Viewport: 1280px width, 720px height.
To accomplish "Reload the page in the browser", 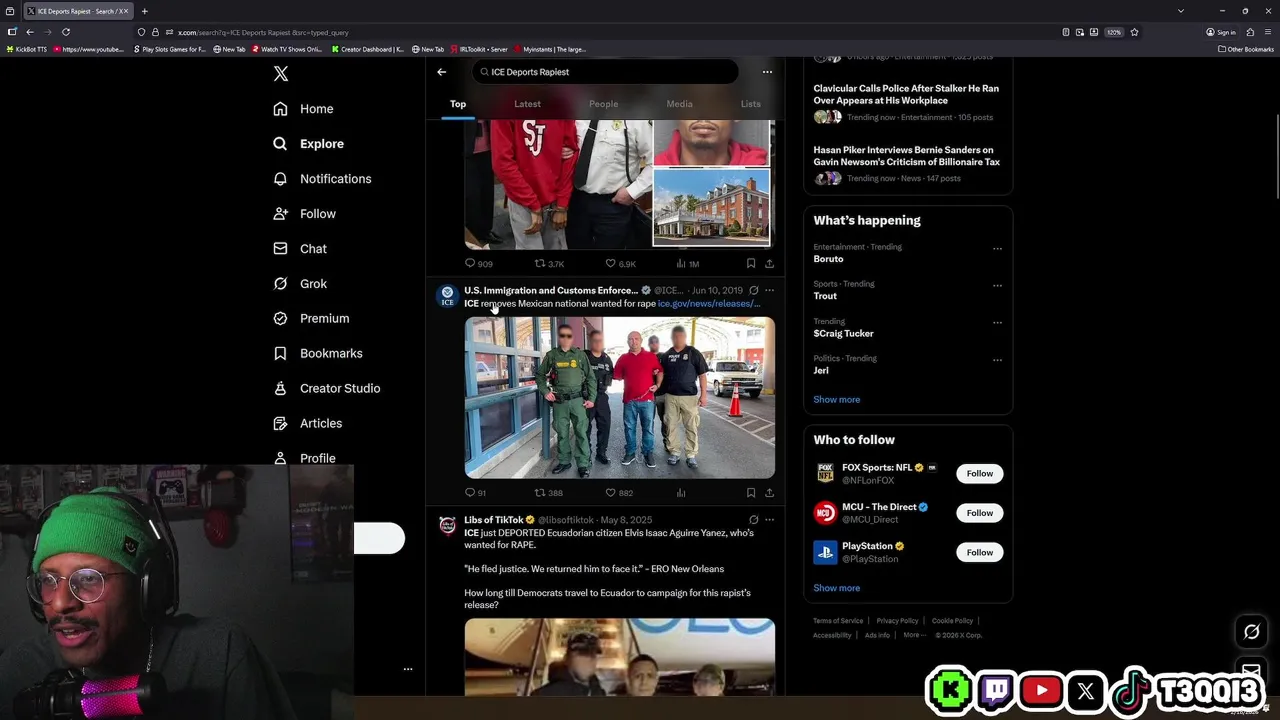I will coord(66,32).
